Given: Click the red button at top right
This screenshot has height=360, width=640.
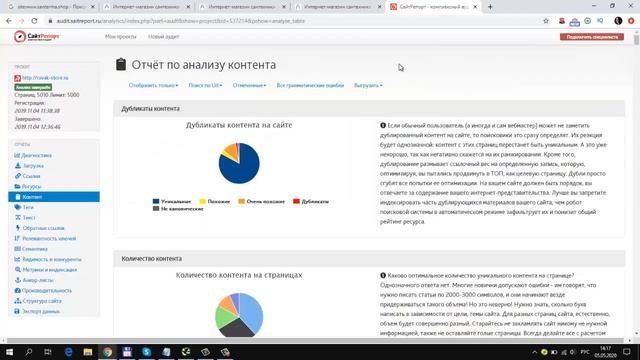Looking at the screenshot, I should pyautogui.click(x=592, y=37).
